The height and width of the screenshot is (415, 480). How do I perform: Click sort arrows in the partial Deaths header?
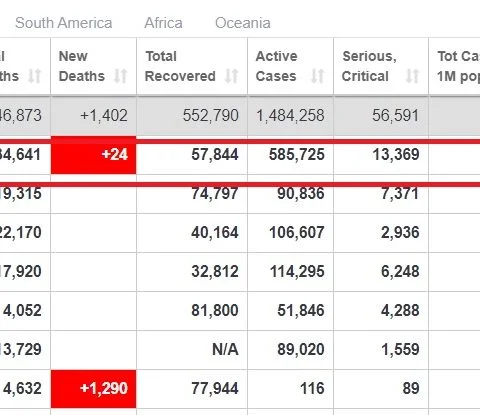[34, 76]
